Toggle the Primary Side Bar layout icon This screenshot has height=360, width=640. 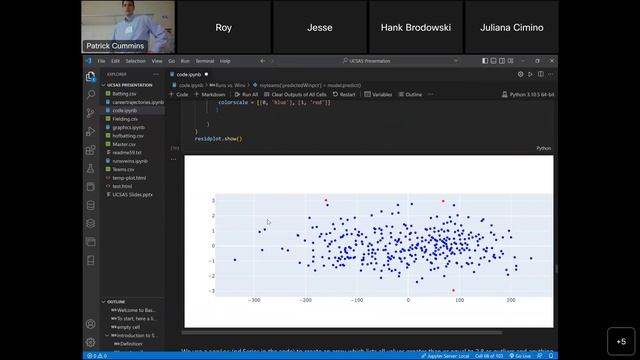[485, 61]
